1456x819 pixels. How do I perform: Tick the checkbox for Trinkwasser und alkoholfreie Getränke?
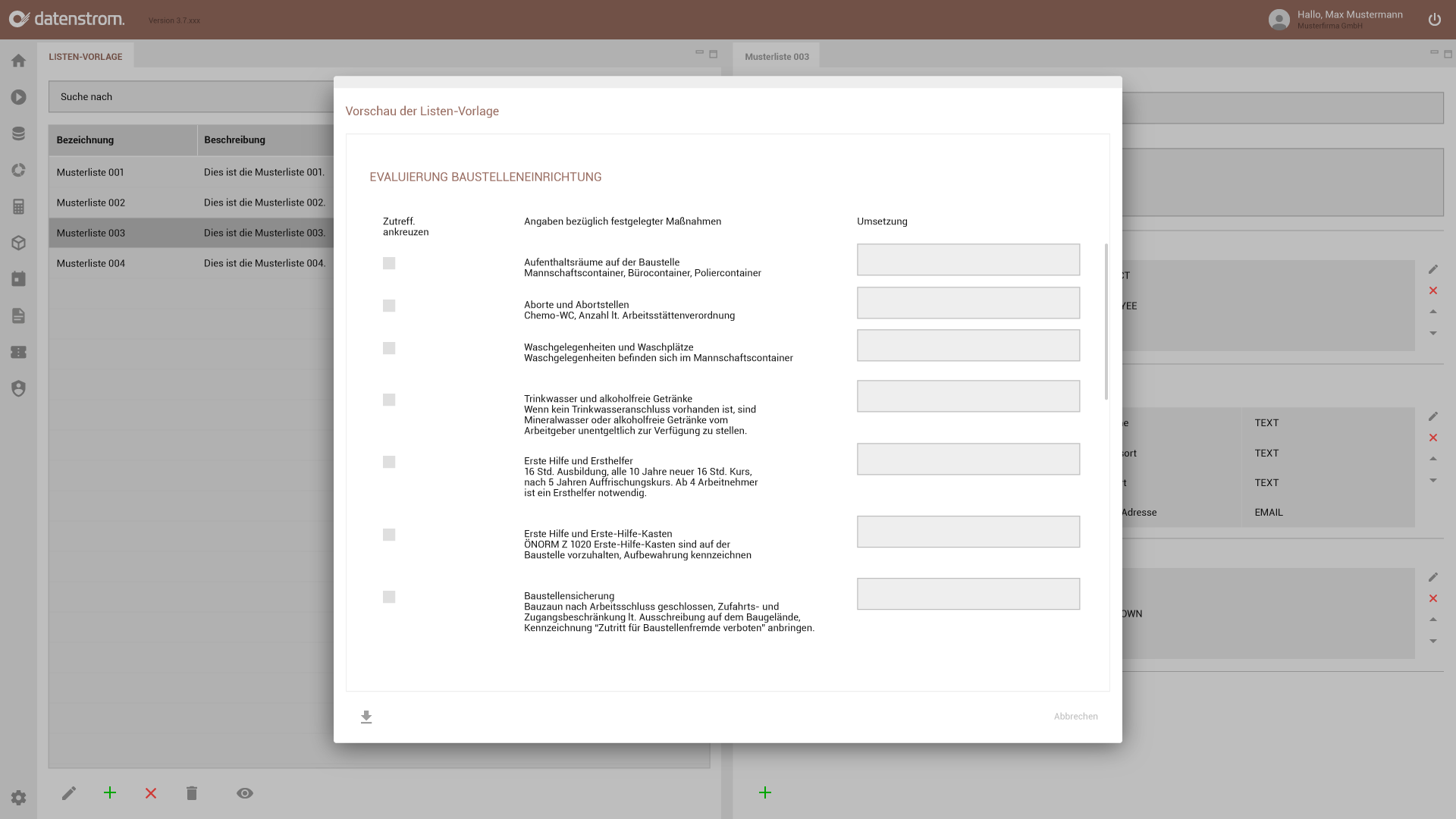pos(389,399)
